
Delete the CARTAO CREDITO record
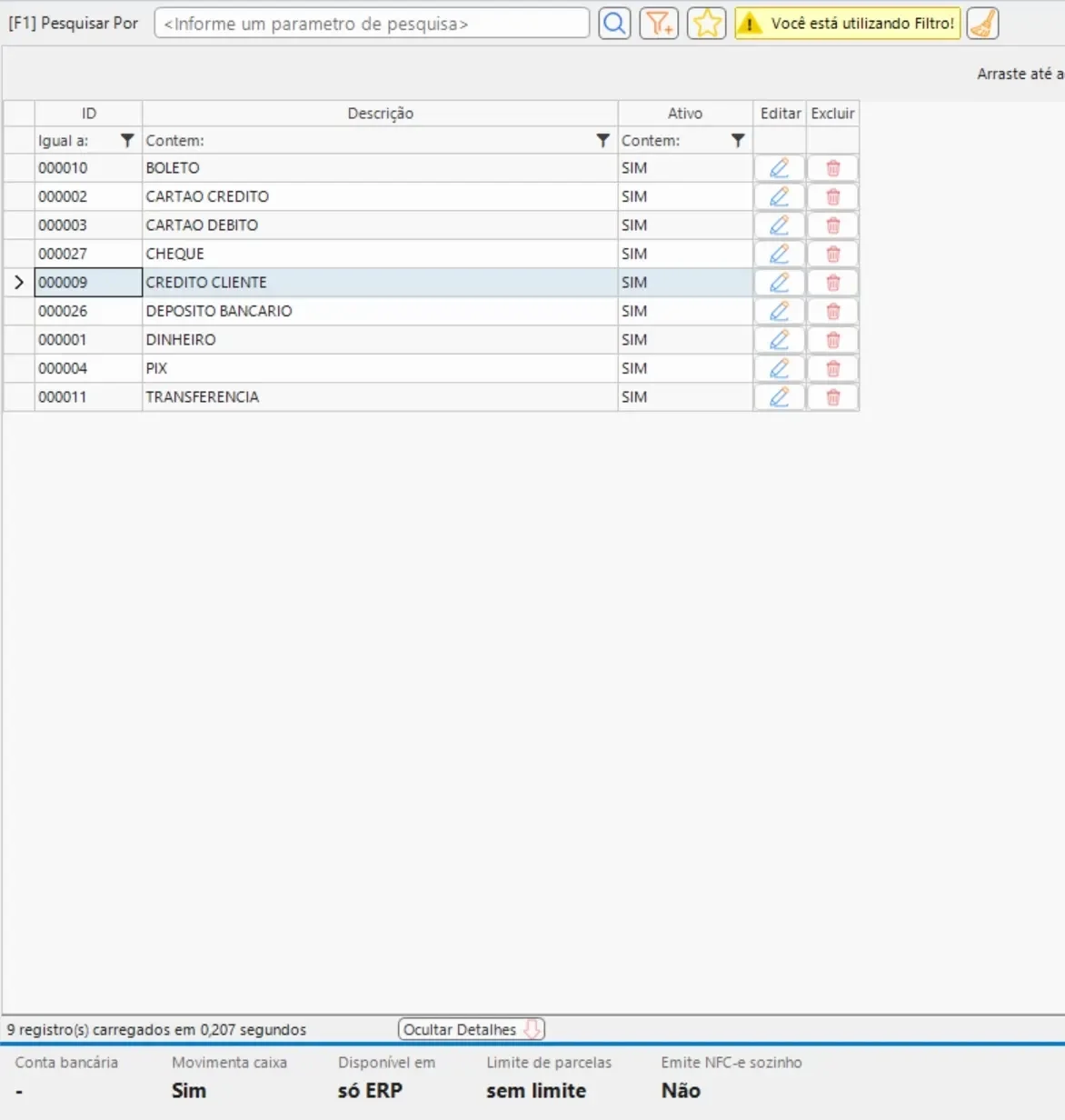(x=833, y=196)
